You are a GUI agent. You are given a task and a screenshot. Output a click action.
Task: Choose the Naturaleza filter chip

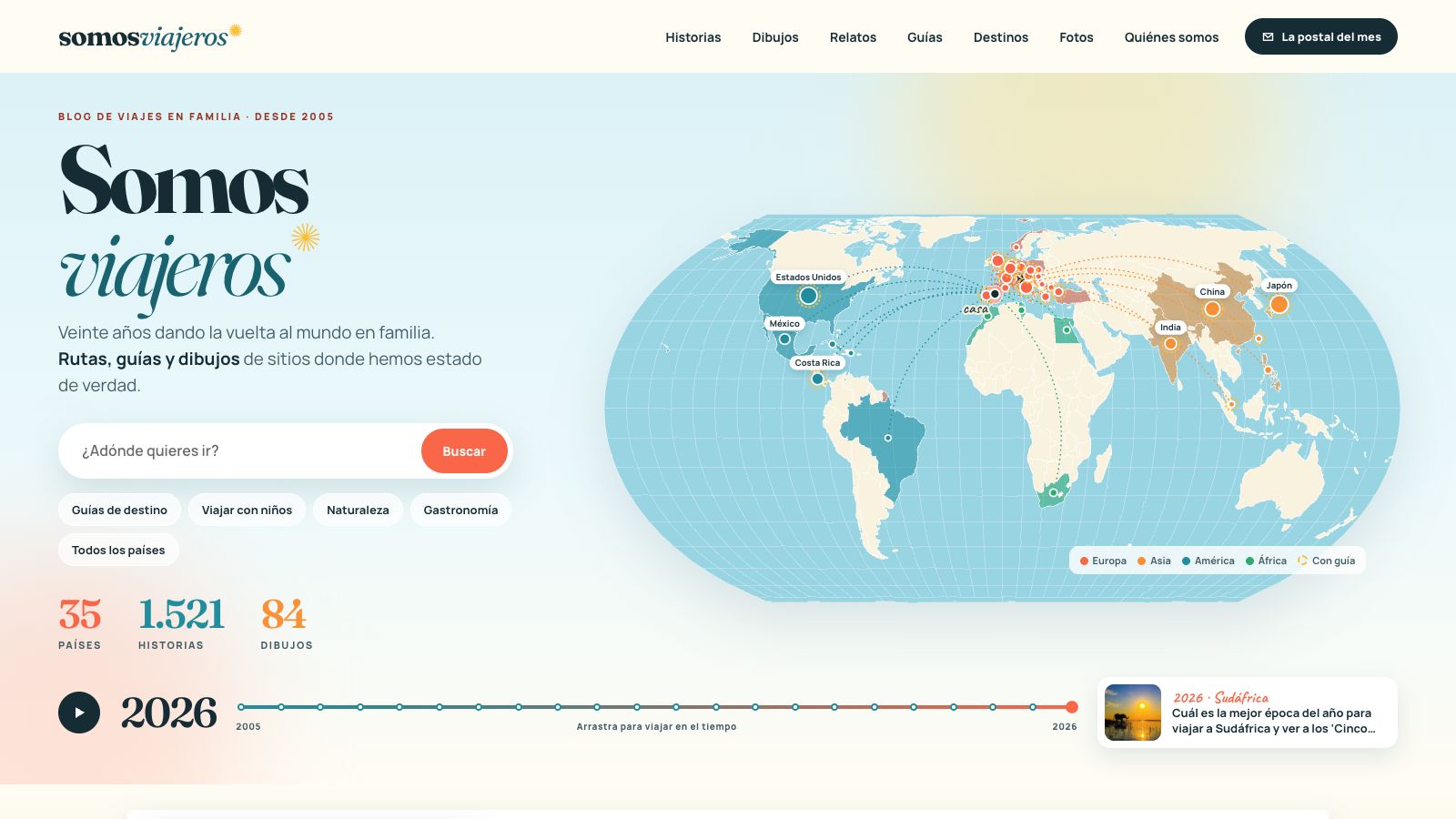pyautogui.click(x=358, y=510)
